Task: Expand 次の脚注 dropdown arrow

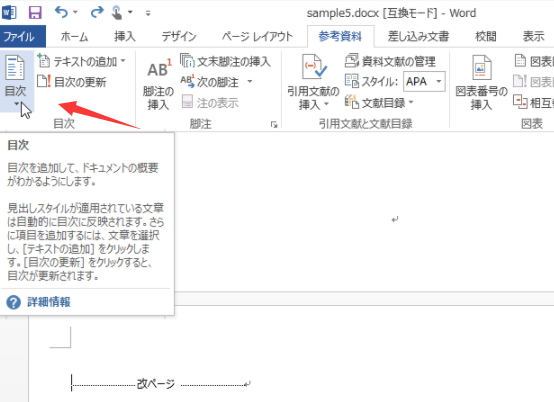Action: (x=249, y=82)
